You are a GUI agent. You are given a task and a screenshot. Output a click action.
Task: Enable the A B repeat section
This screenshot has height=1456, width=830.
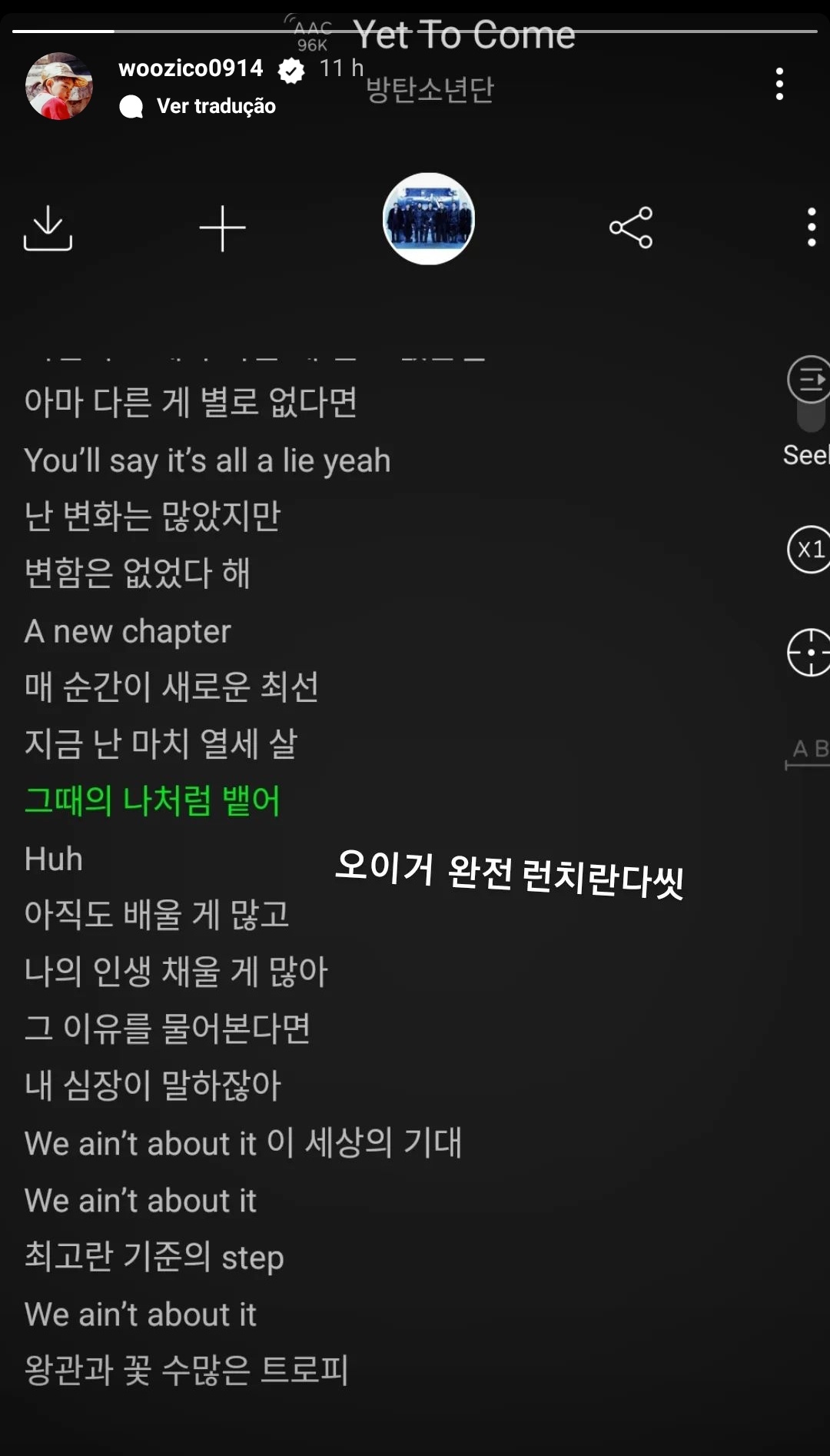pos(808,752)
